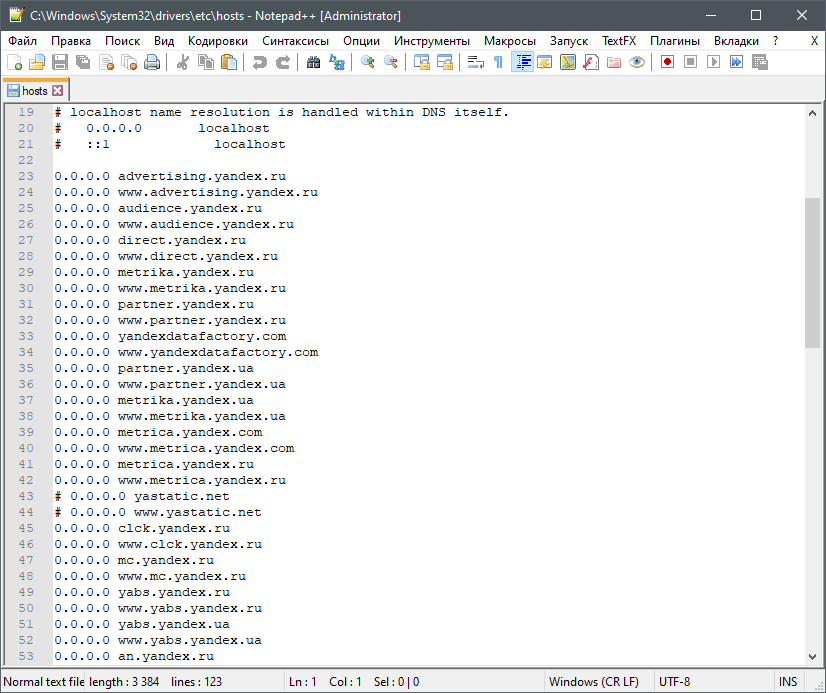Toggle synchronized horizontal scrolling

click(x=445, y=62)
